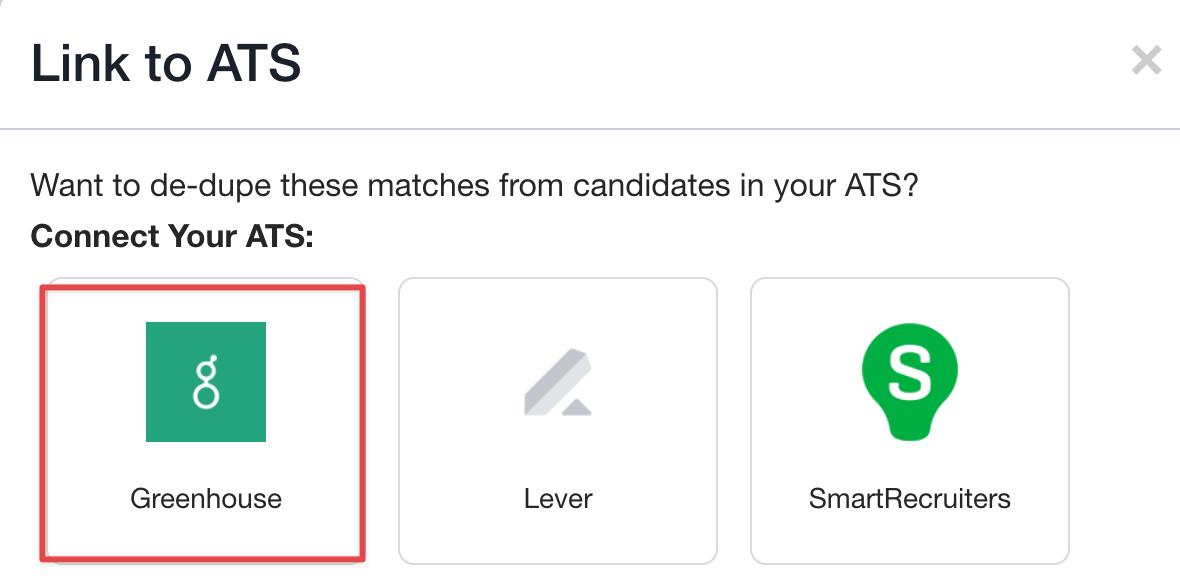
Task: Click the green Greenhouse logo icon
Action: (206, 381)
